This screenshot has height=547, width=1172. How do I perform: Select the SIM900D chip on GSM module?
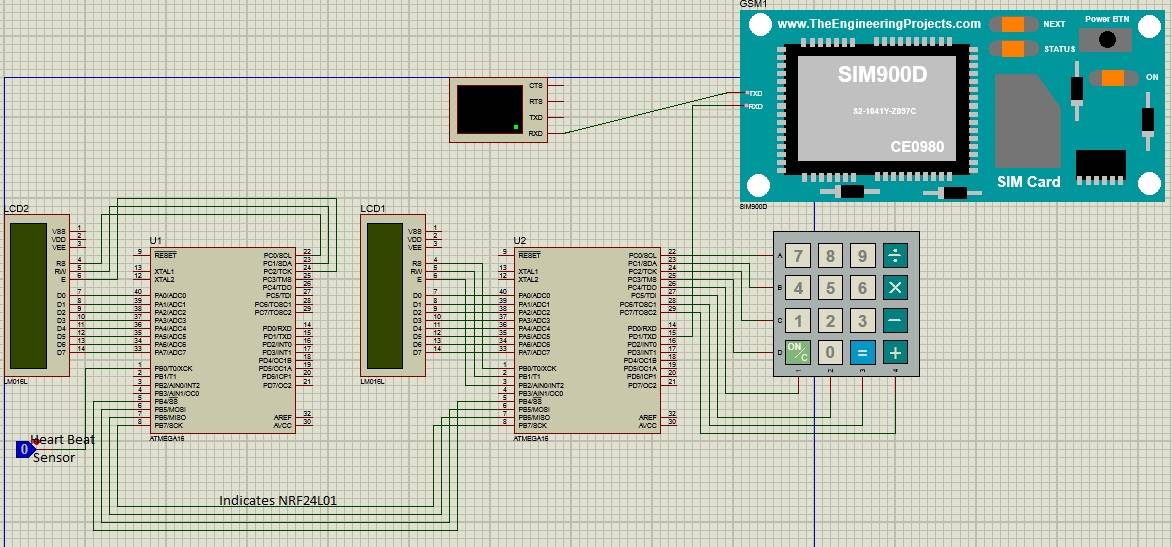tap(878, 108)
